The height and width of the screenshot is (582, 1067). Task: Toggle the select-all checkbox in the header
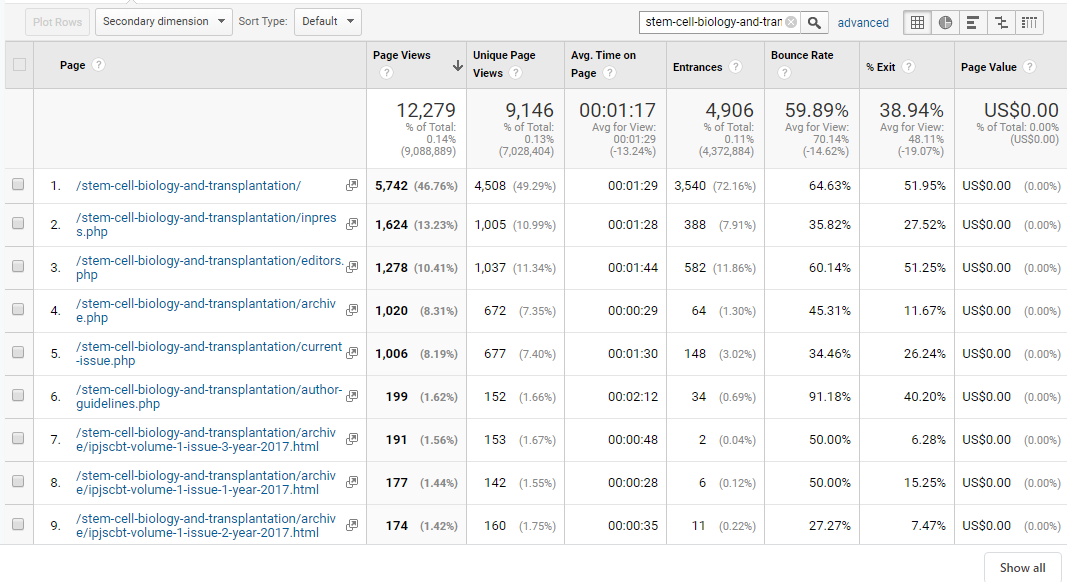(19, 66)
